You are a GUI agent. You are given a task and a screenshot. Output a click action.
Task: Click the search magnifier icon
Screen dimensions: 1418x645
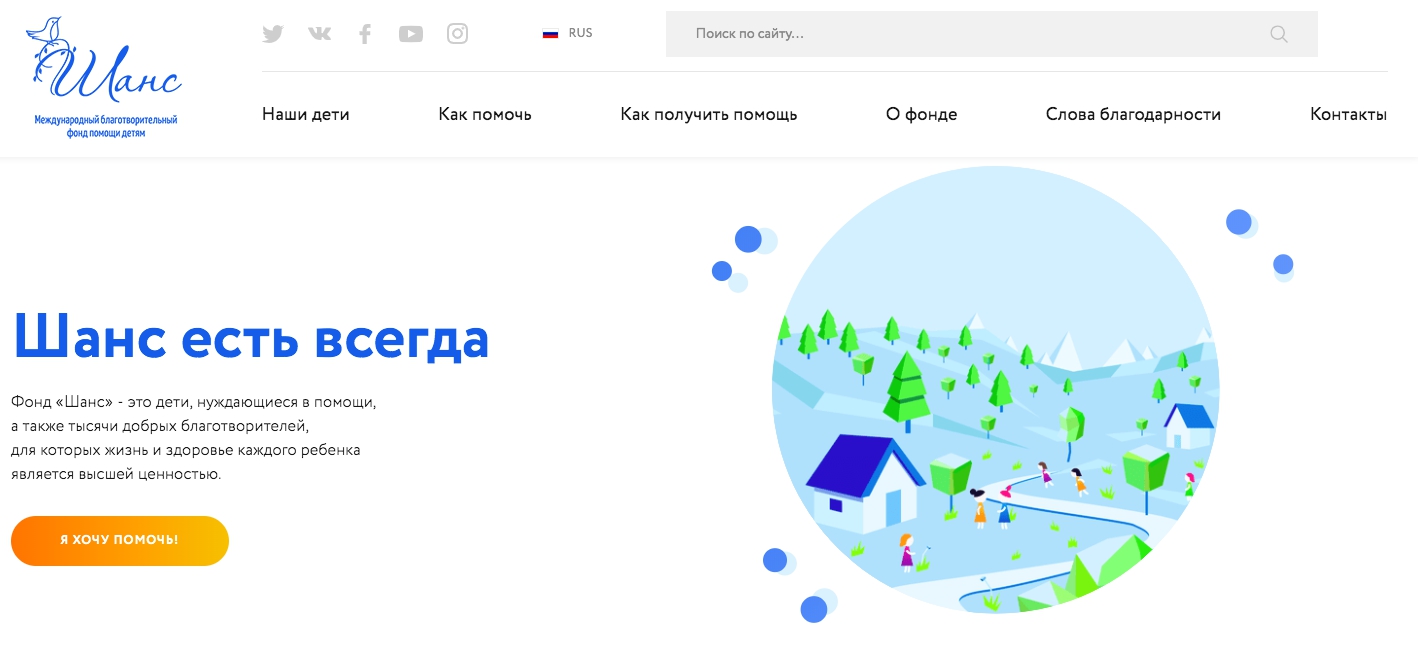1279,34
